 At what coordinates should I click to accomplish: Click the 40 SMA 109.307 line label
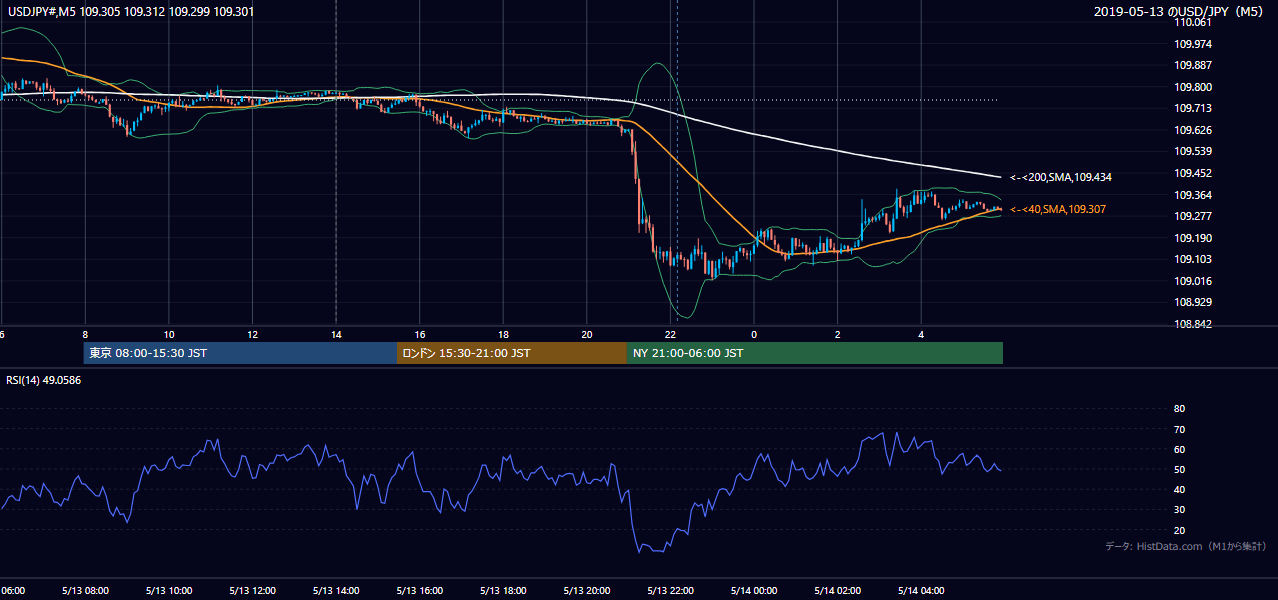point(1058,209)
